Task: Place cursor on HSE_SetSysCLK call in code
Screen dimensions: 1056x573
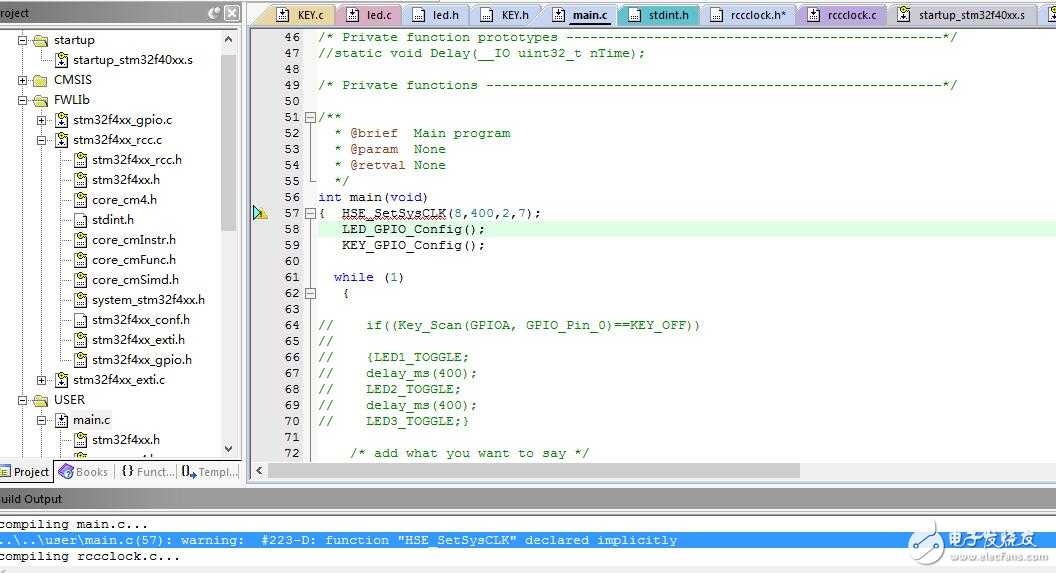Action: pos(394,213)
